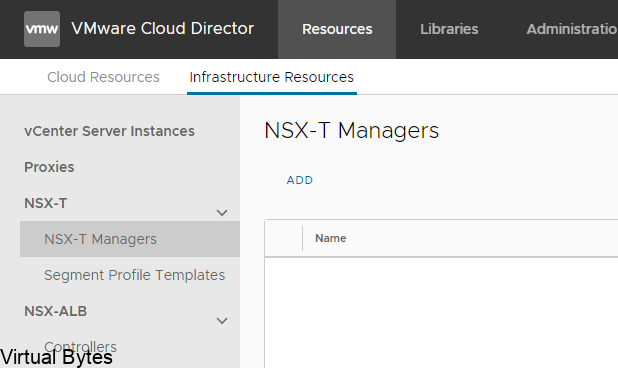
Task: Select the NSX-ALB sidebar heading
Action: click(x=56, y=311)
